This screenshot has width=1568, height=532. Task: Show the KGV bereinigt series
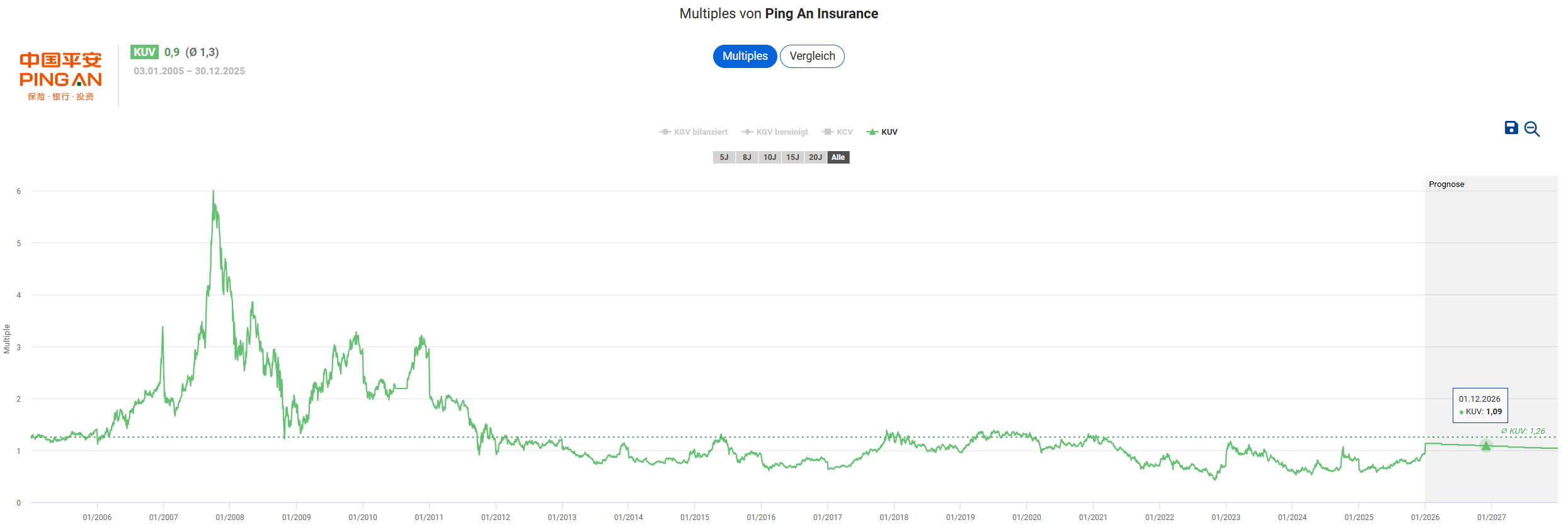point(775,132)
